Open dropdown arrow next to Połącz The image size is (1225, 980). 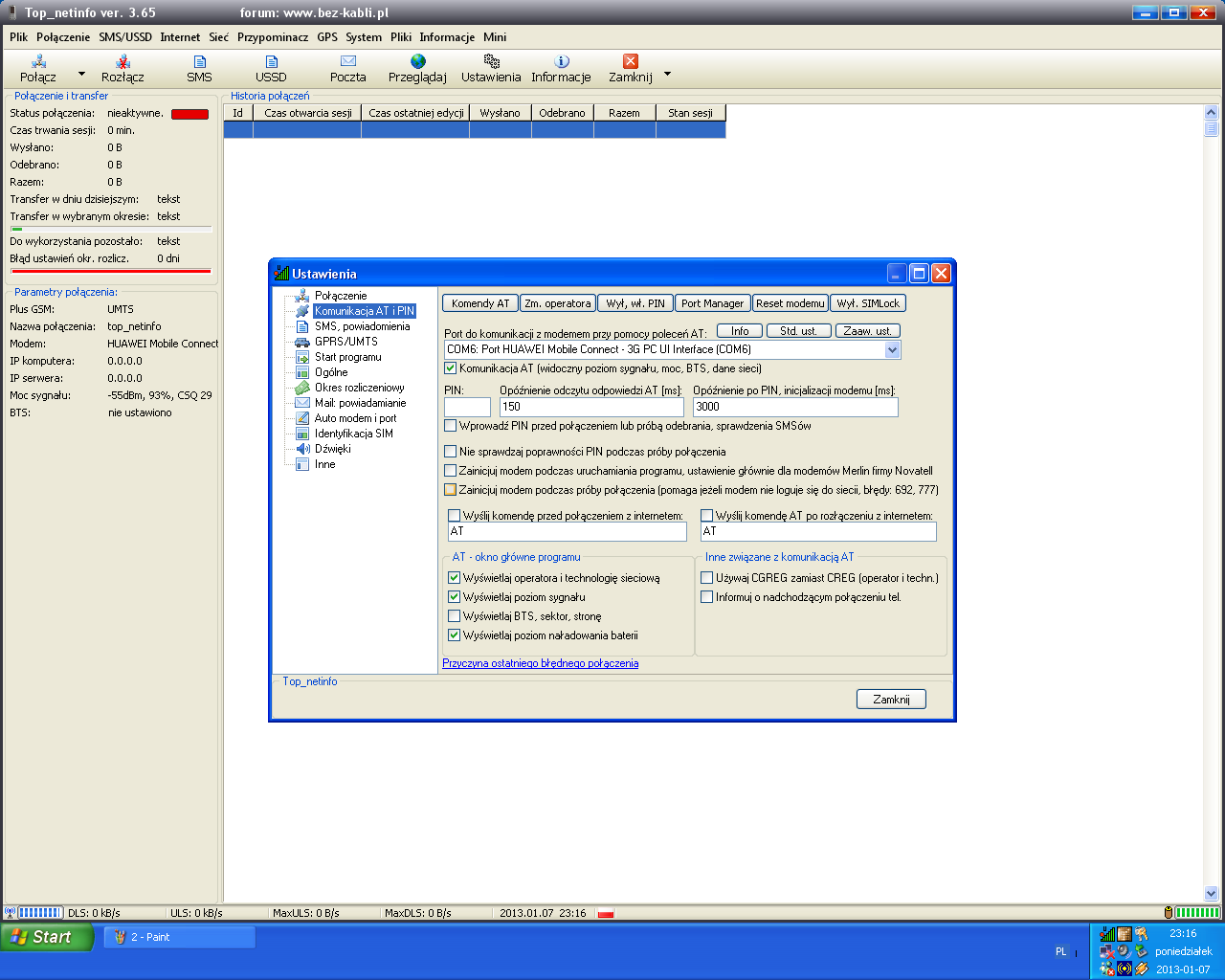coord(81,74)
